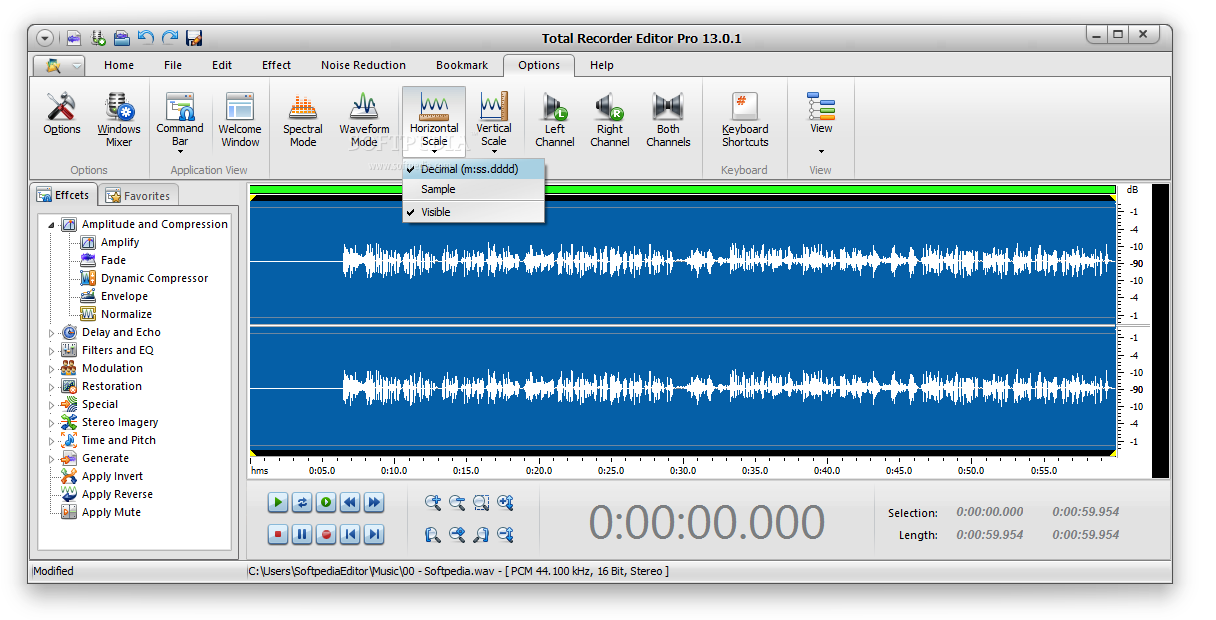This screenshot has width=1216, height=620.
Task: Toggle loop playback button
Action: point(302,503)
